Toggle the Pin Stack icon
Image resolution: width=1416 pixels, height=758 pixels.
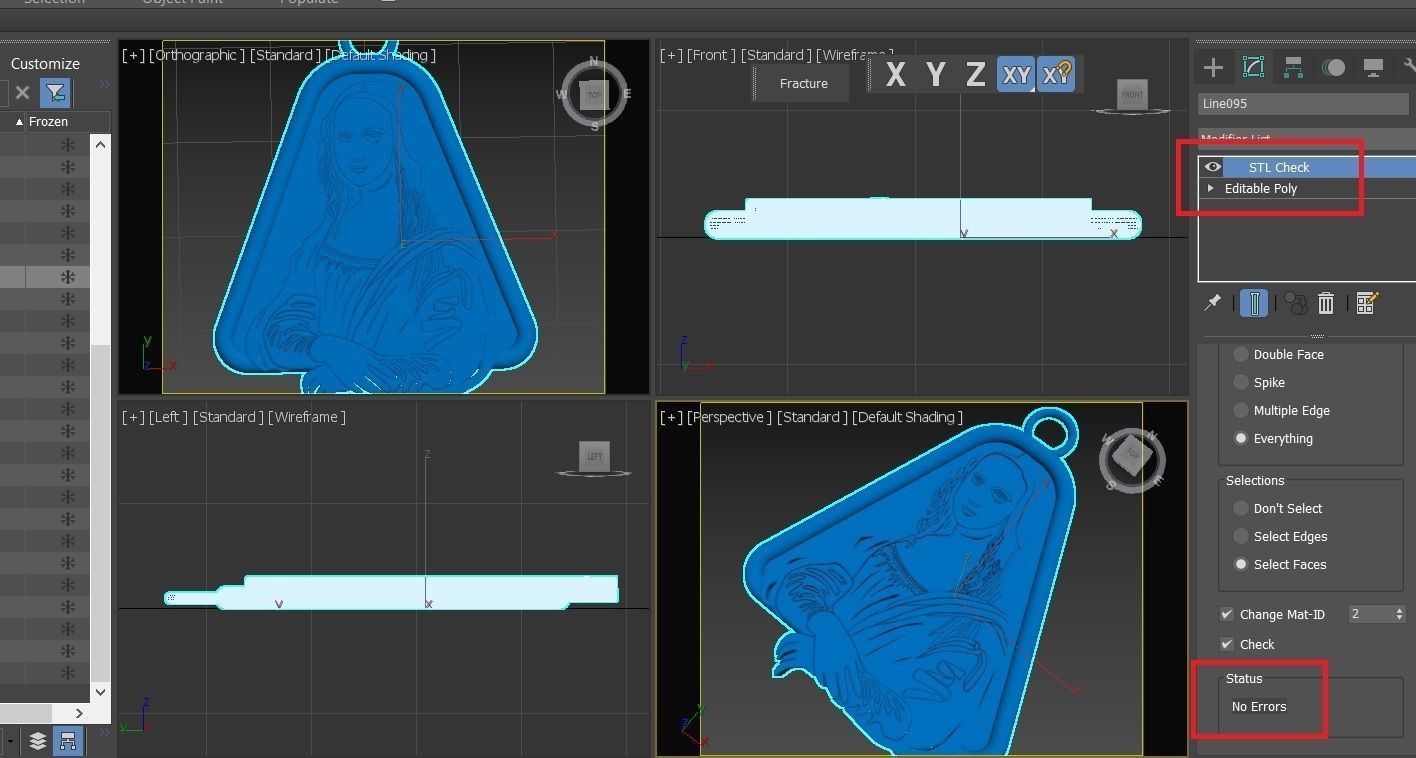(x=1213, y=302)
